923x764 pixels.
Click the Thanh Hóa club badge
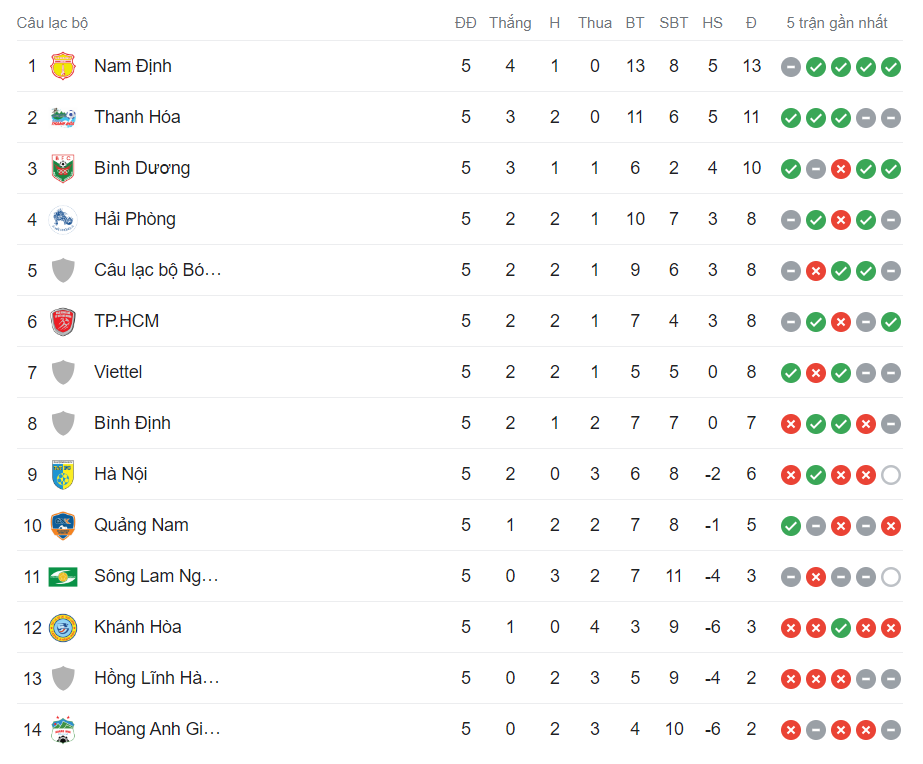click(63, 117)
